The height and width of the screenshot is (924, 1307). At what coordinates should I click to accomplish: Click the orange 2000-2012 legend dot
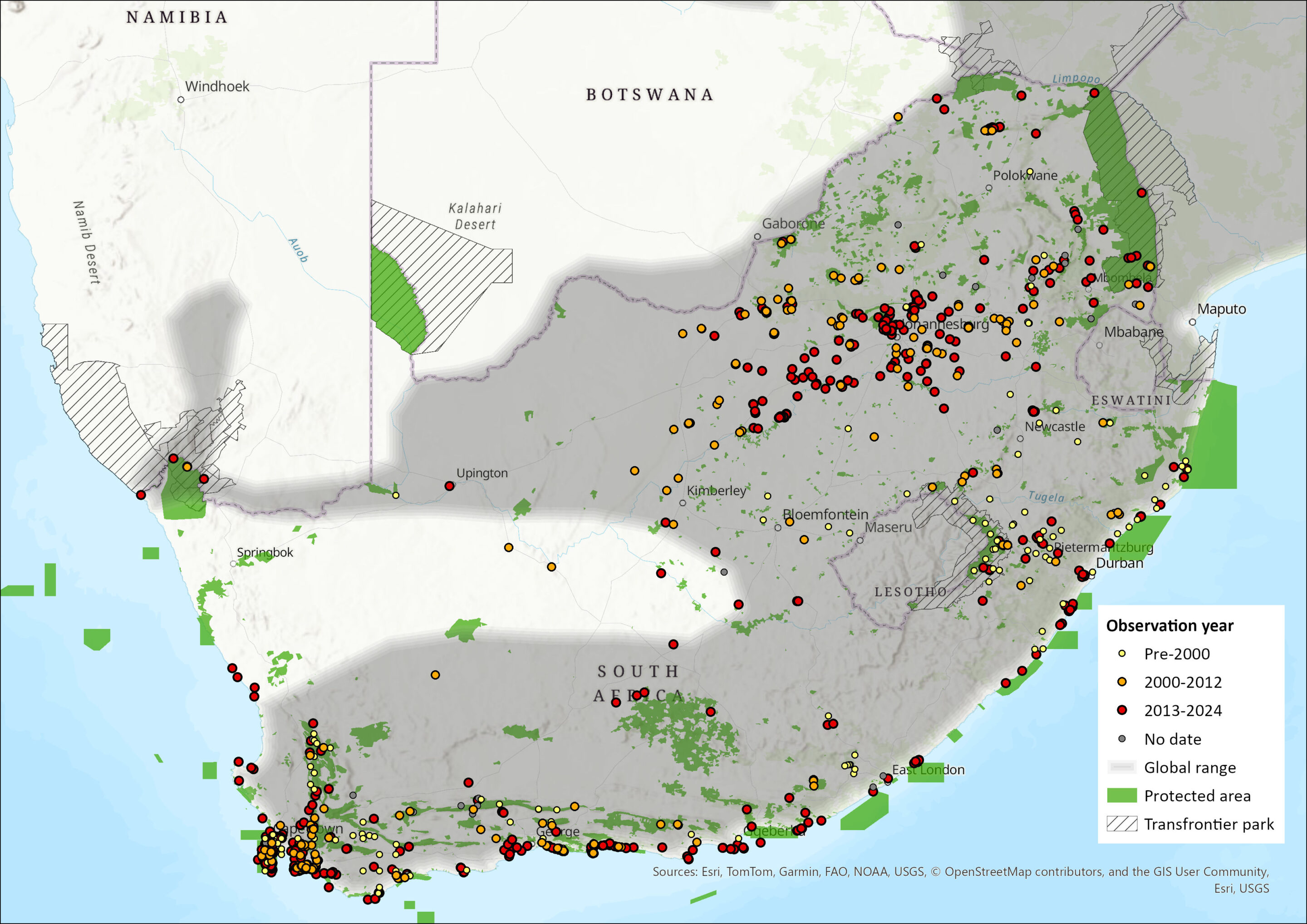pyautogui.click(x=1122, y=682)
